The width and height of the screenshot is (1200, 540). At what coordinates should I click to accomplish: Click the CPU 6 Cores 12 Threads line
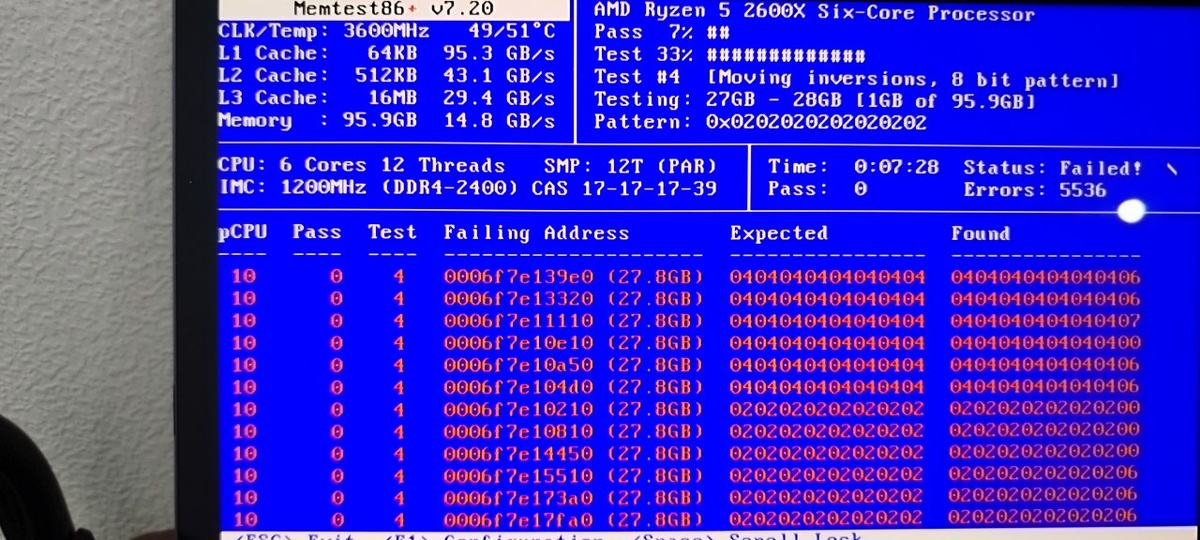click(362, 165)
